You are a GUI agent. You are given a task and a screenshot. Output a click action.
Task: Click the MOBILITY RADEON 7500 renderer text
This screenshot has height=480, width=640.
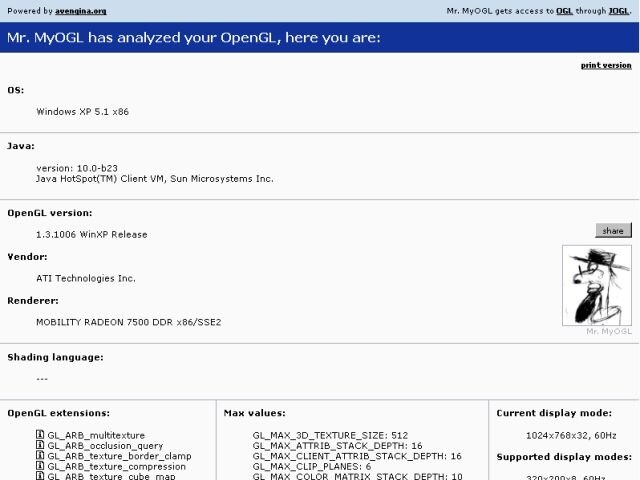pos(128,322)
